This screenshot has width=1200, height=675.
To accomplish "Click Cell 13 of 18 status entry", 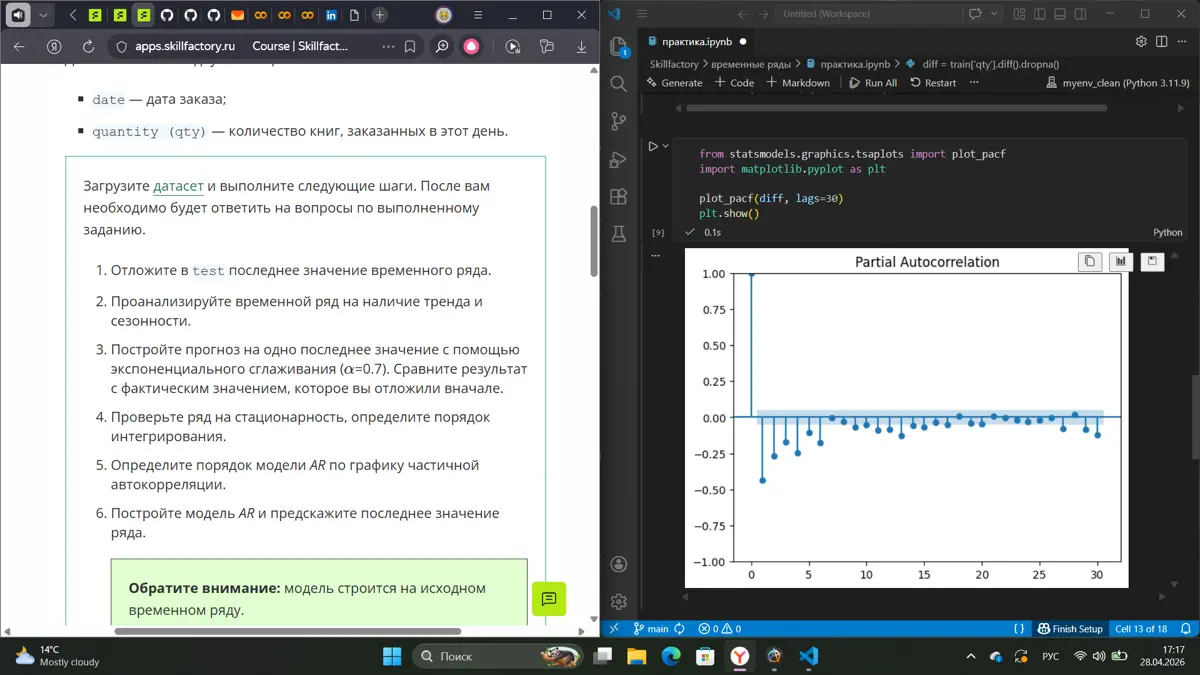I will coord(1141,629).
